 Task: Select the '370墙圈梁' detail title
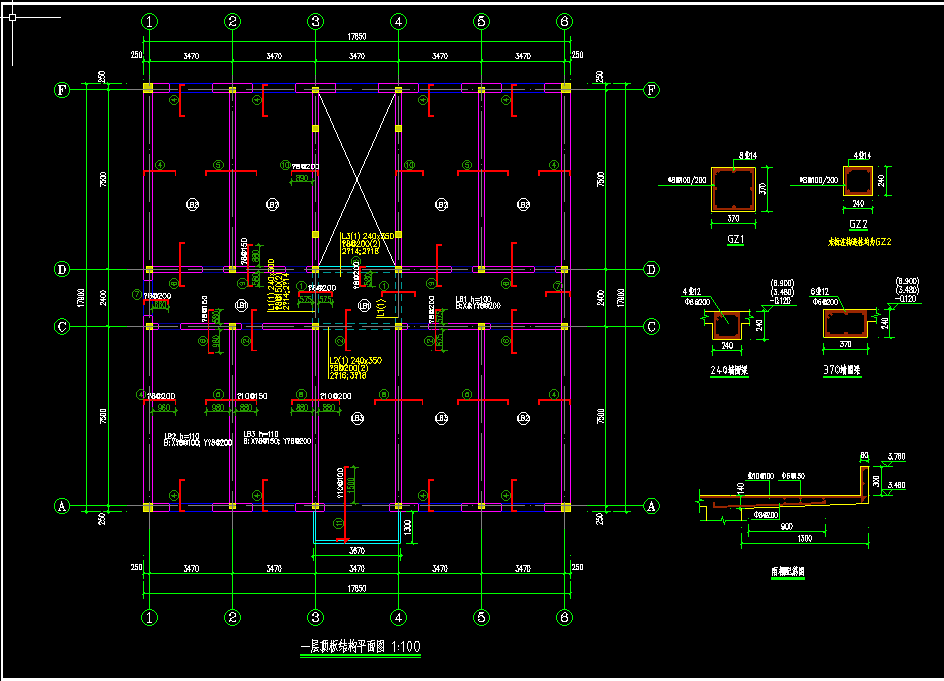(842, 370)
